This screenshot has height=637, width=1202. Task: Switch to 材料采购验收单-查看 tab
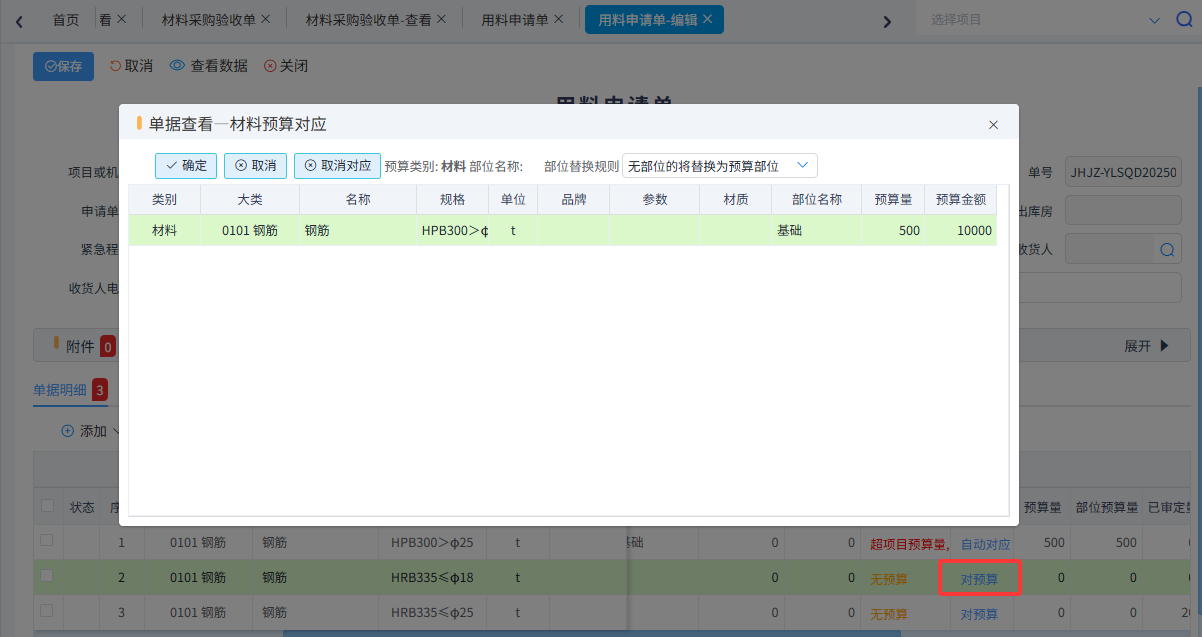click(x=368, y=19)
